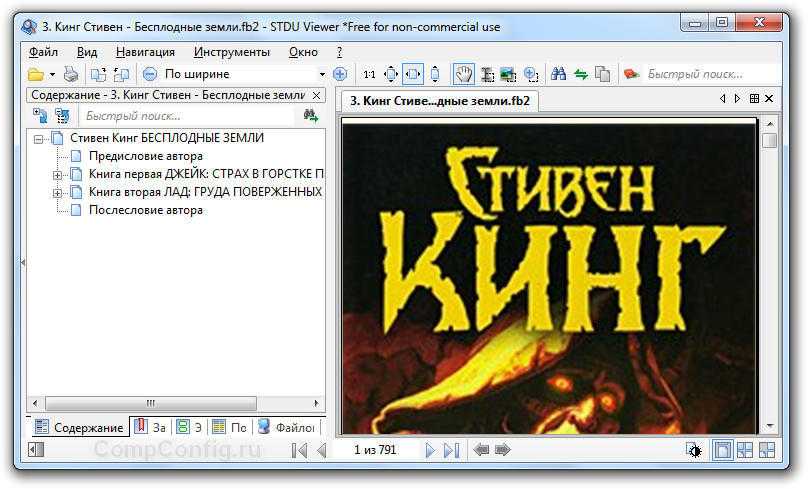
Task: Select the Hand tool
Action: coord(463,75)
